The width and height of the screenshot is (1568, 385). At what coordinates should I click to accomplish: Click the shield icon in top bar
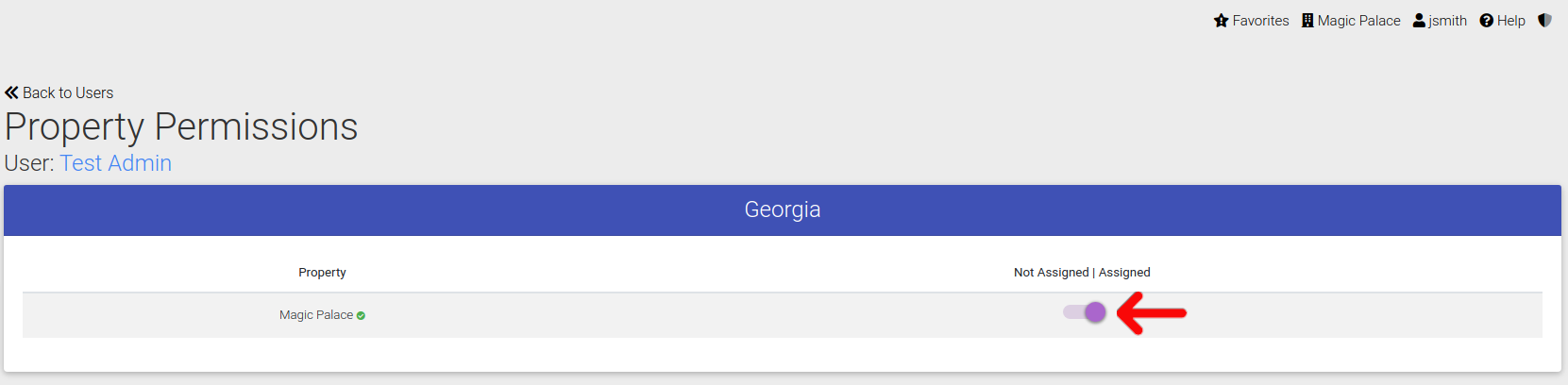(x=1544, y=20)
